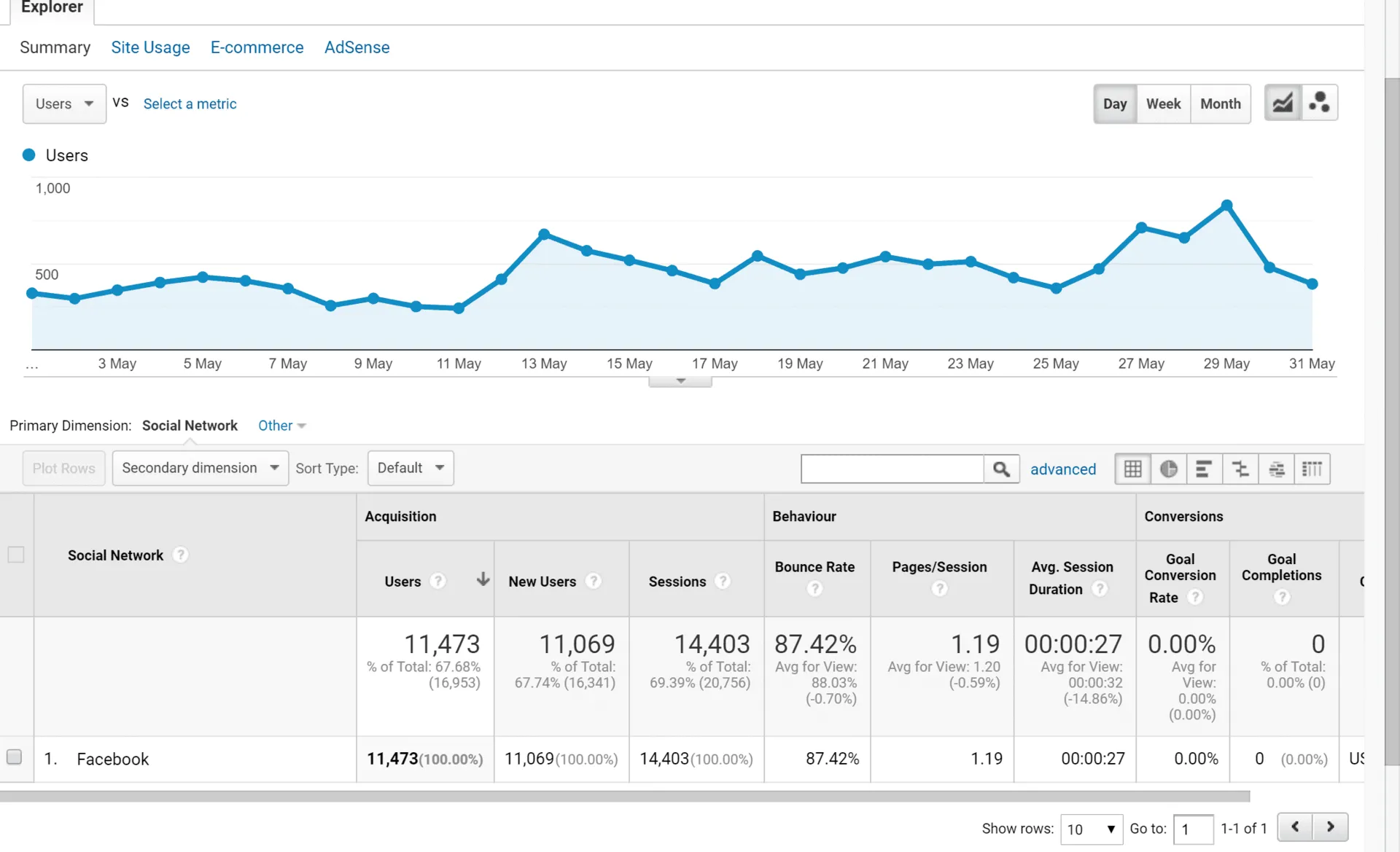
Task: Click the 29 May peak data point
Action: [x=1226, y=206]
